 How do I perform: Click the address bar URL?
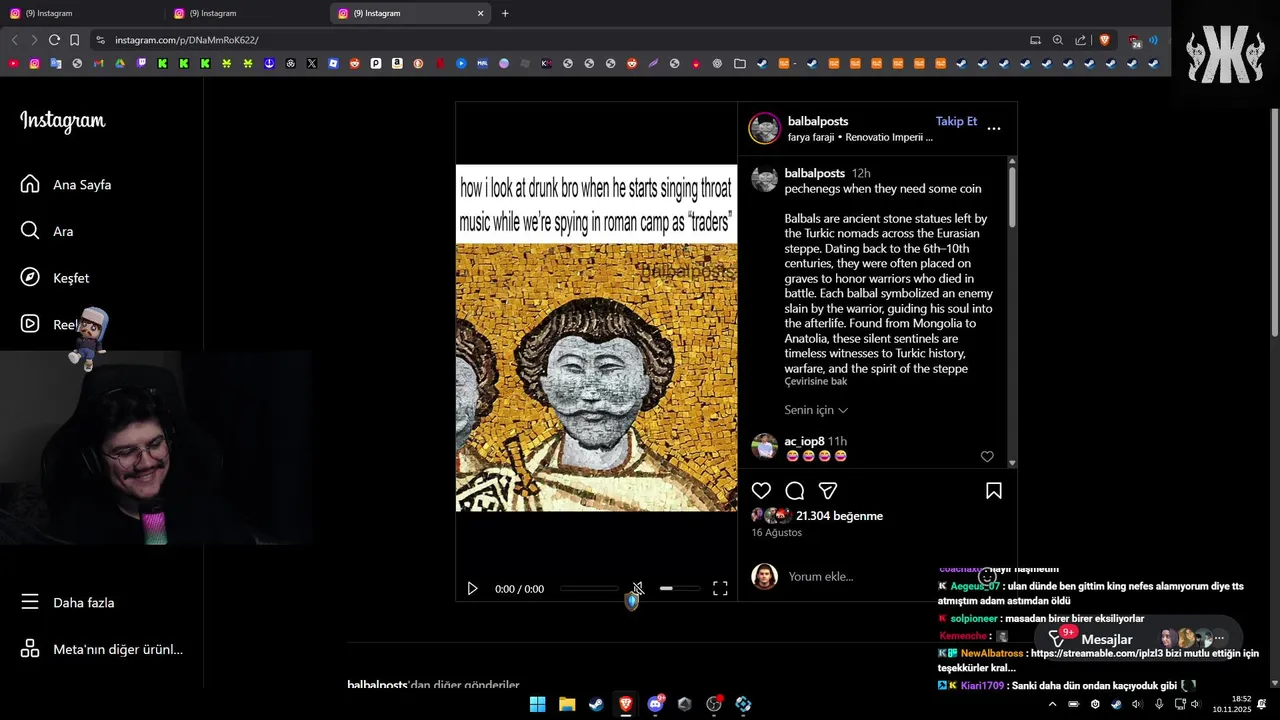click(187, 40)
